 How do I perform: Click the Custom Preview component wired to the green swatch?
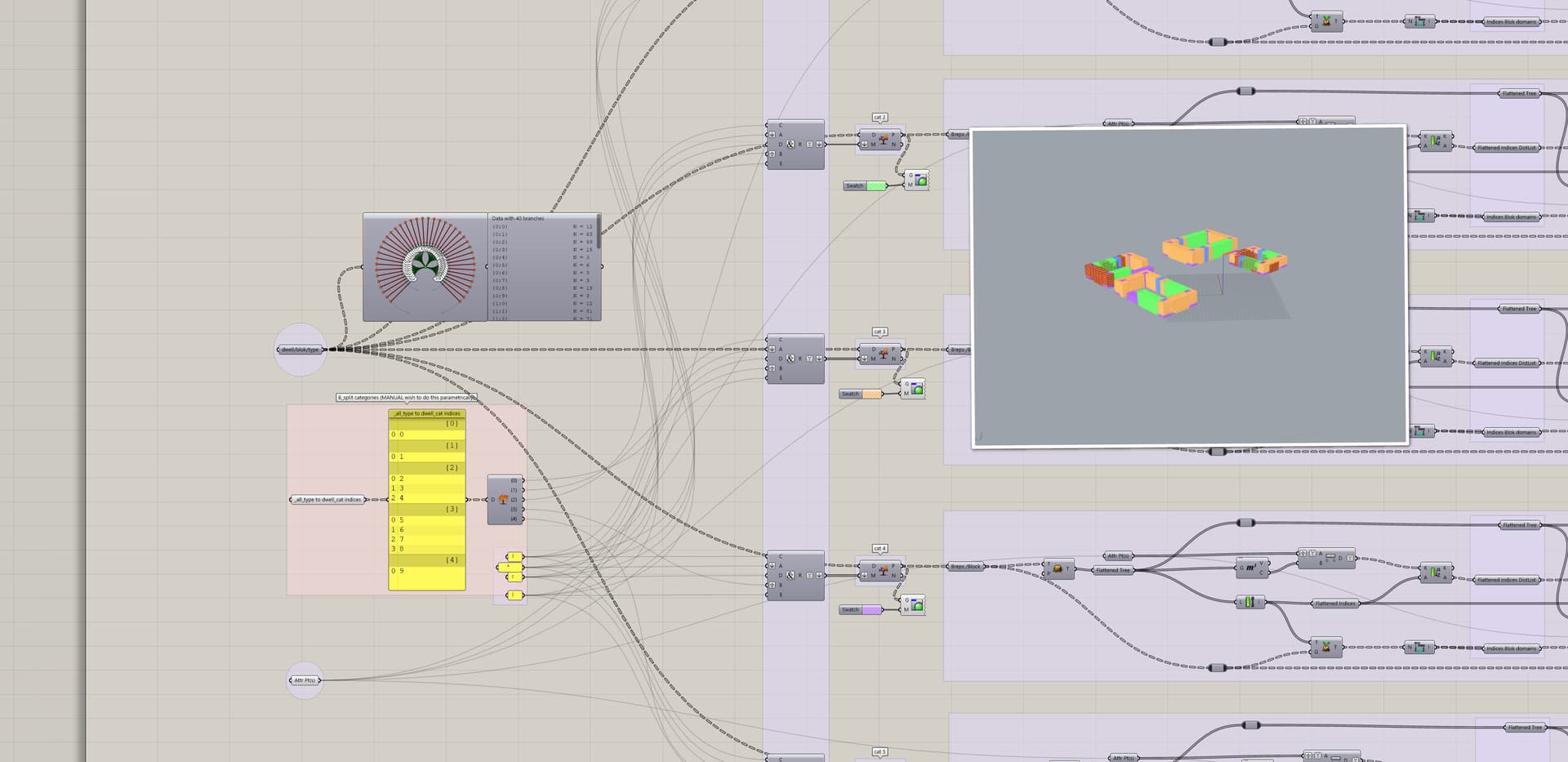(917, 181)
